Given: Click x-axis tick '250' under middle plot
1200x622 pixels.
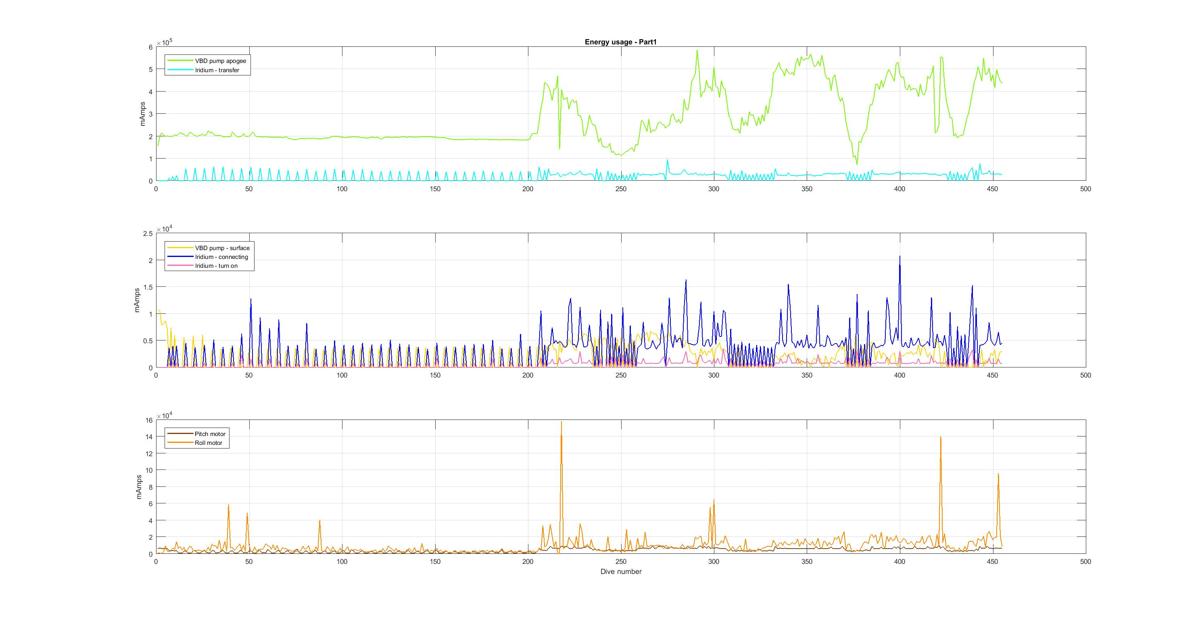Looking at the screenshot, I should [x=621, y=375].
